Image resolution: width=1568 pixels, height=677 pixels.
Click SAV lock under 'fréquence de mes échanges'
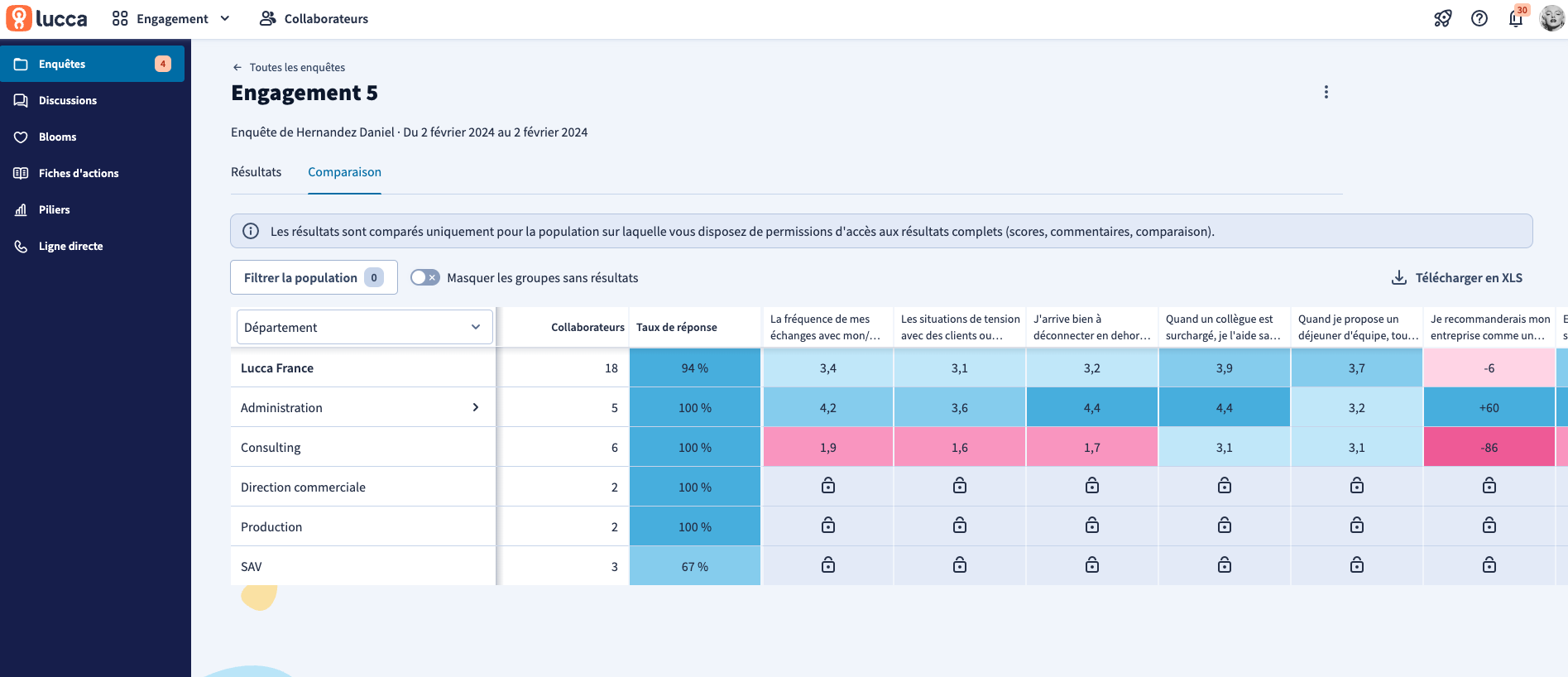827,565
